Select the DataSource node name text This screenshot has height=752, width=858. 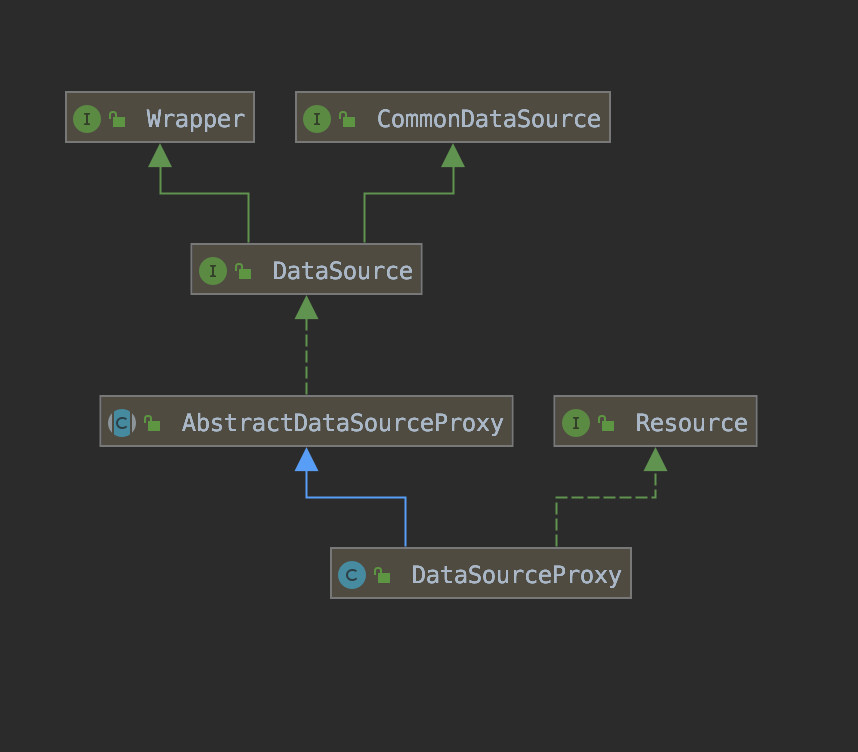pyautogui.click(x=342, y=271)
